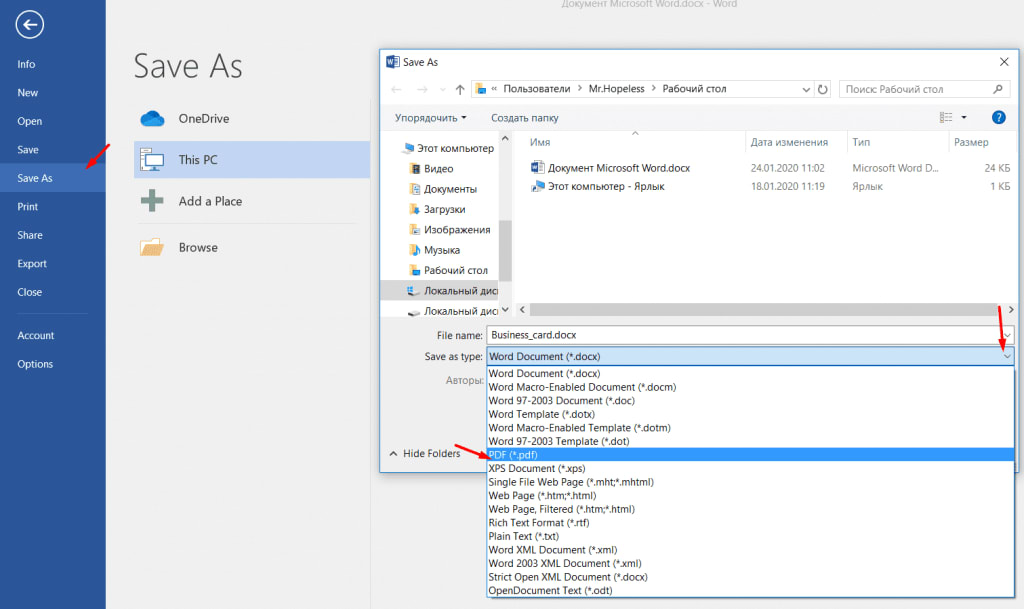Image resolution: width=1024 pixels, height=609 pixels.
Task: Sort by the Имя column header
Action: (540, 142)
